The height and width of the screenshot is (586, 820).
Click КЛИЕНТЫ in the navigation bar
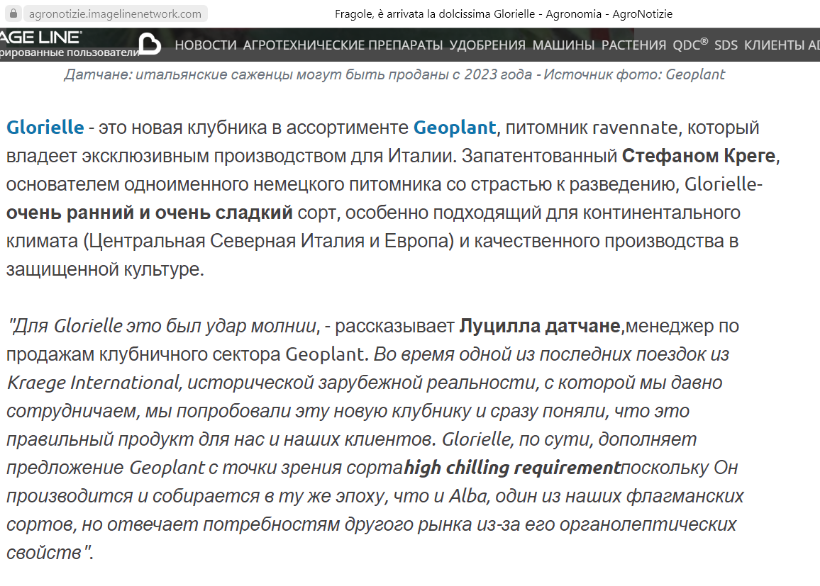[774, 45]
